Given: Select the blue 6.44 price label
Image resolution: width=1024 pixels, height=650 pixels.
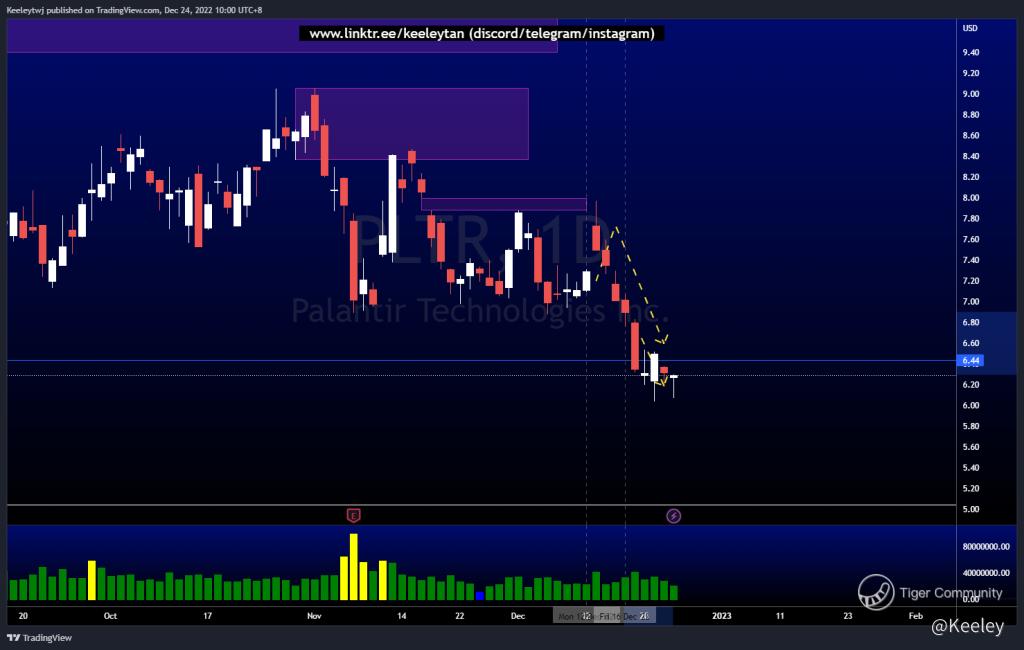Looking at the screenshot, I should (x=970, y=361).
